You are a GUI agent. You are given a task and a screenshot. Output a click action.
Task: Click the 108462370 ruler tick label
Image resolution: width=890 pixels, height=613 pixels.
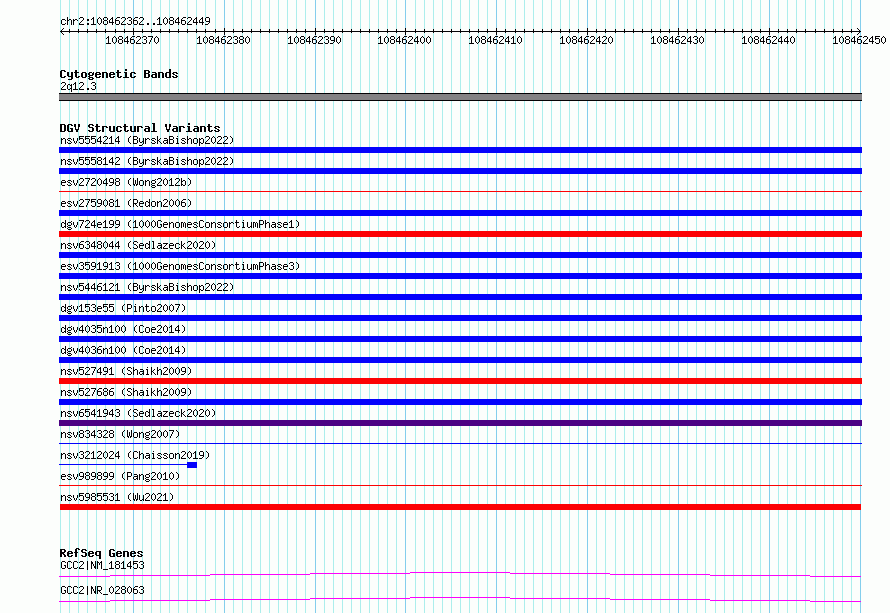132,40
